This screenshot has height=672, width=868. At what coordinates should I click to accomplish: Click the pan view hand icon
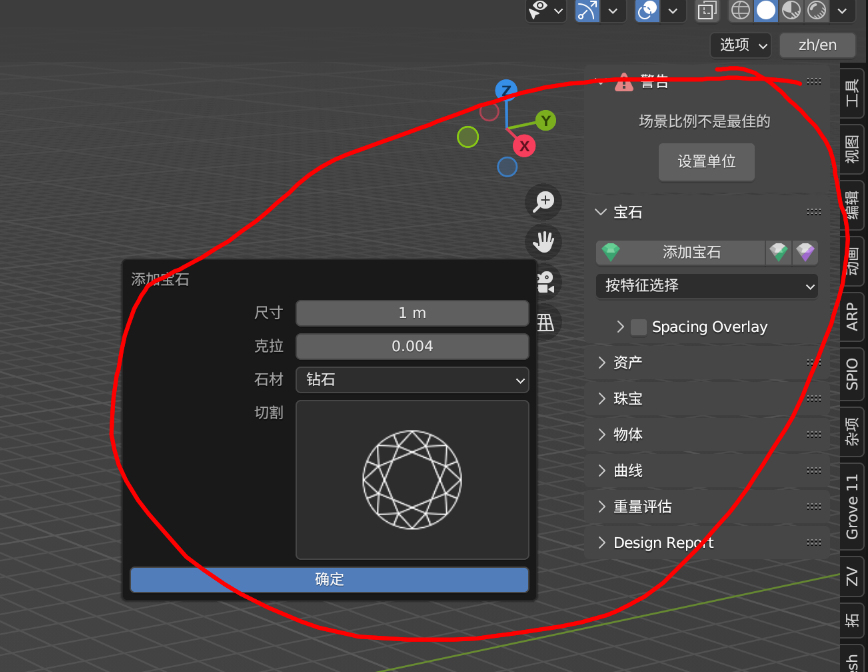pyautogui.click(x=544, y=242)
